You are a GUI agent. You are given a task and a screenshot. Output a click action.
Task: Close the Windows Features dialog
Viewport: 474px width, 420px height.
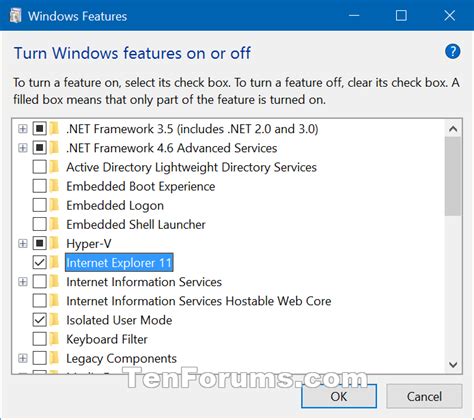coord(450,15)
